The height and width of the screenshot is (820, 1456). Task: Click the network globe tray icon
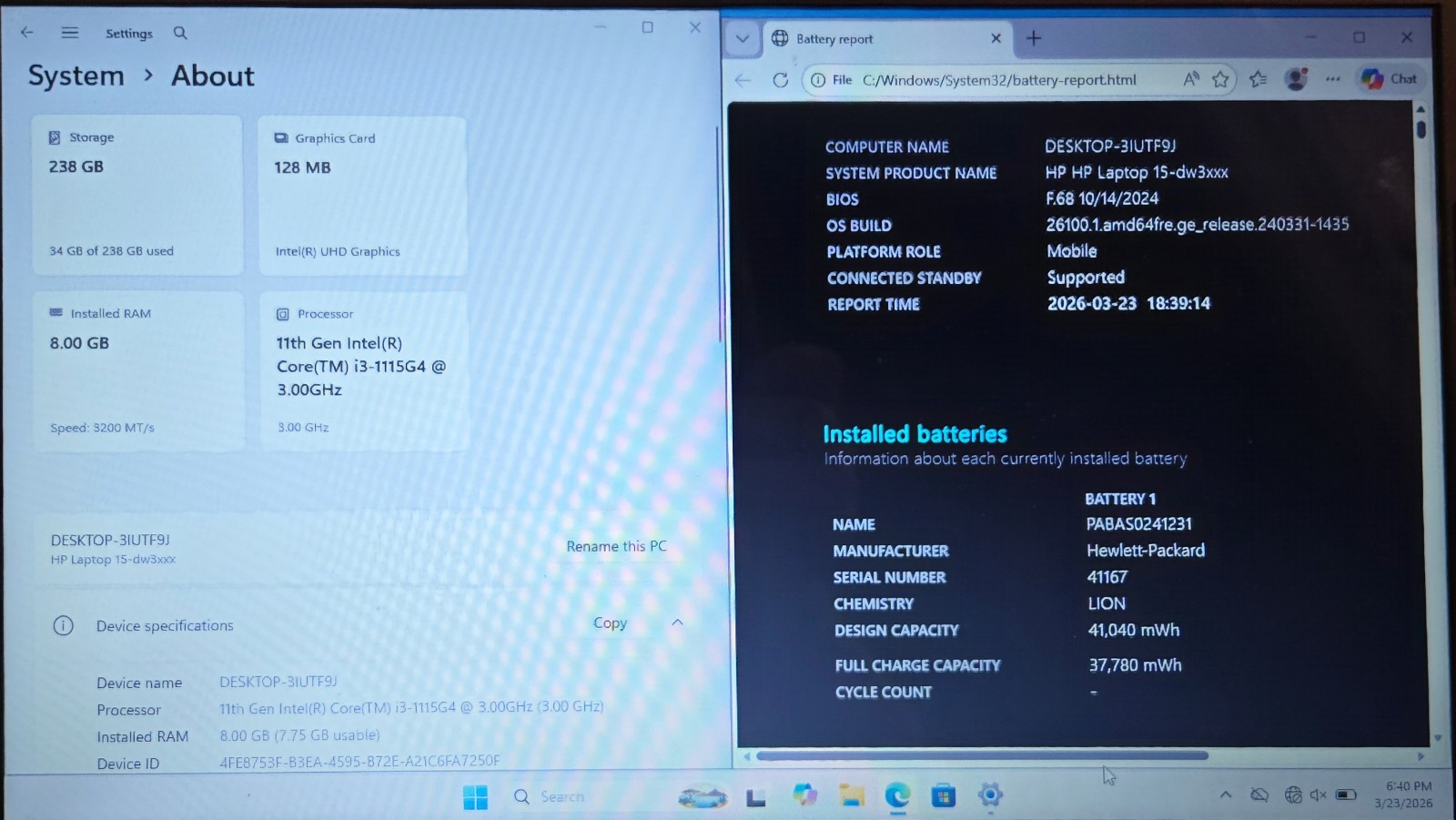1292,795
